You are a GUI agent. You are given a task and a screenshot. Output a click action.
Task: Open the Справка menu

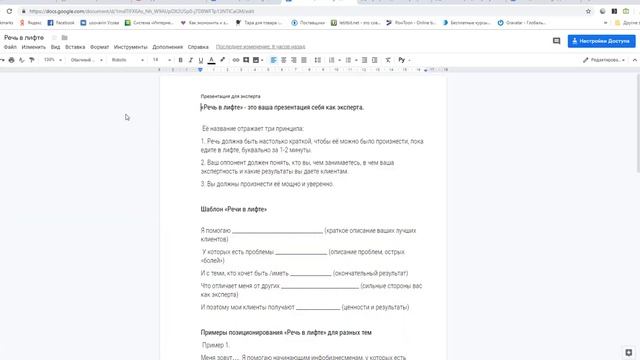point(198,47)
